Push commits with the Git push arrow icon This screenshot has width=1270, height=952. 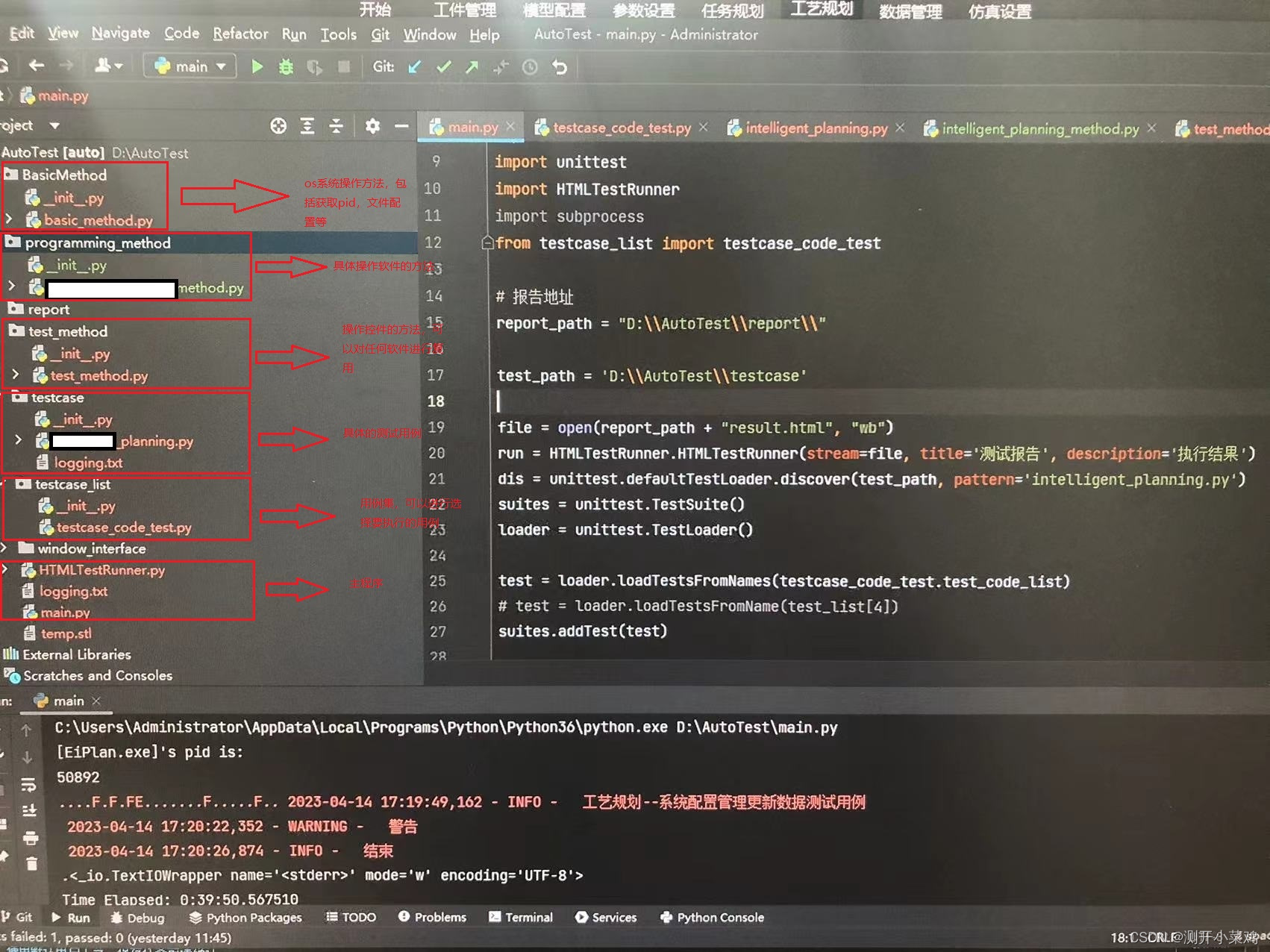(x=471, y=67)
